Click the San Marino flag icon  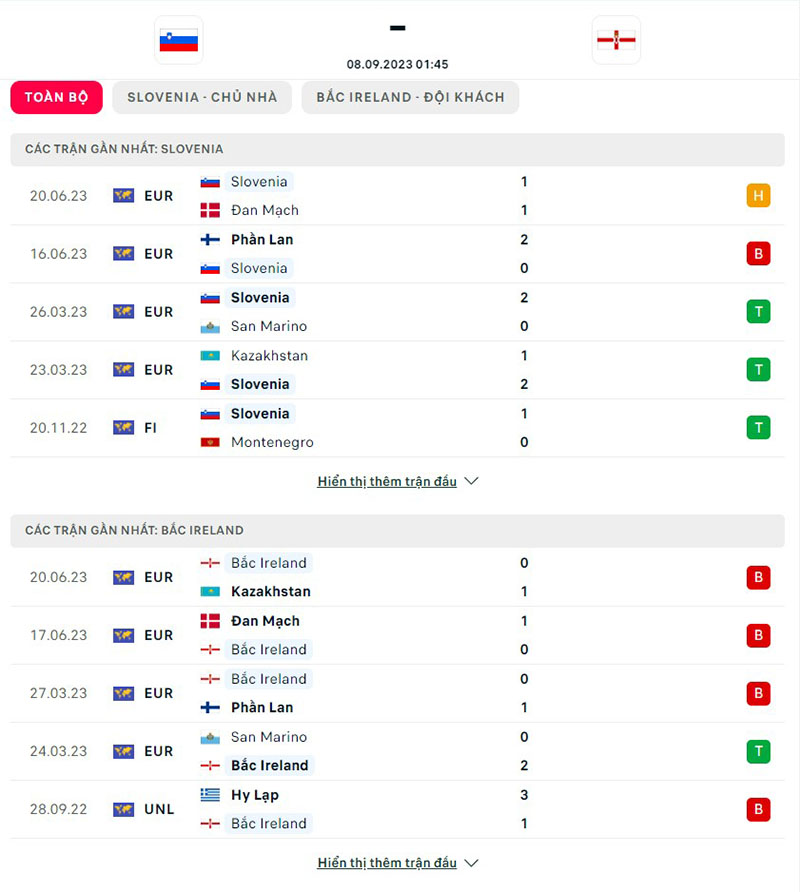213,326
